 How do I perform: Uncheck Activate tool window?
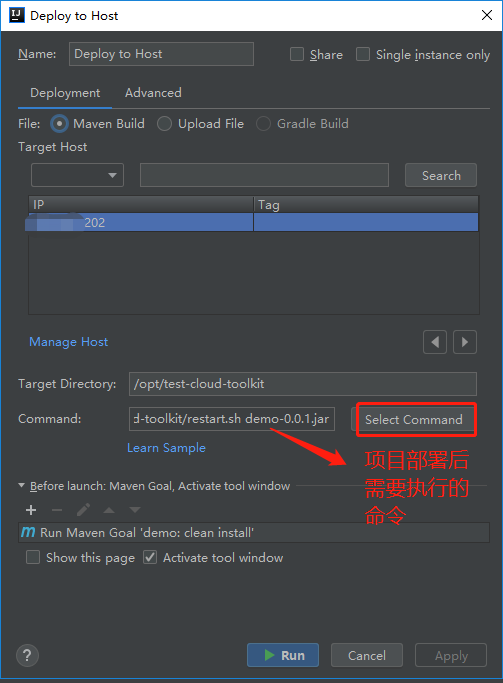tap(150, 557)
